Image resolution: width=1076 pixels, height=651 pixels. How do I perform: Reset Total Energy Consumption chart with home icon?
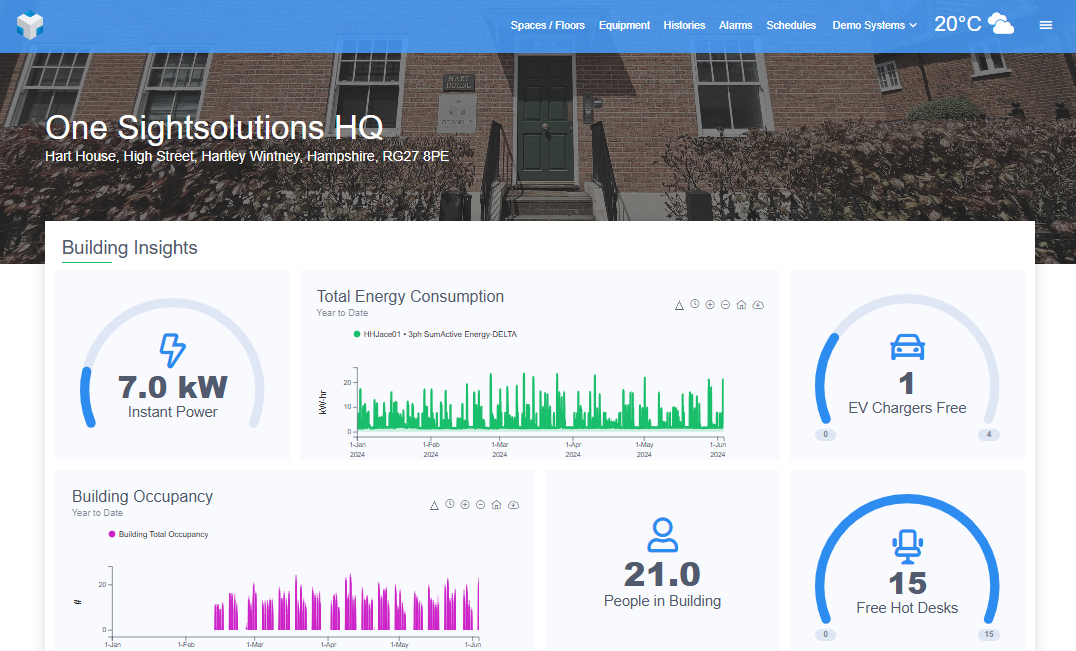741,304
